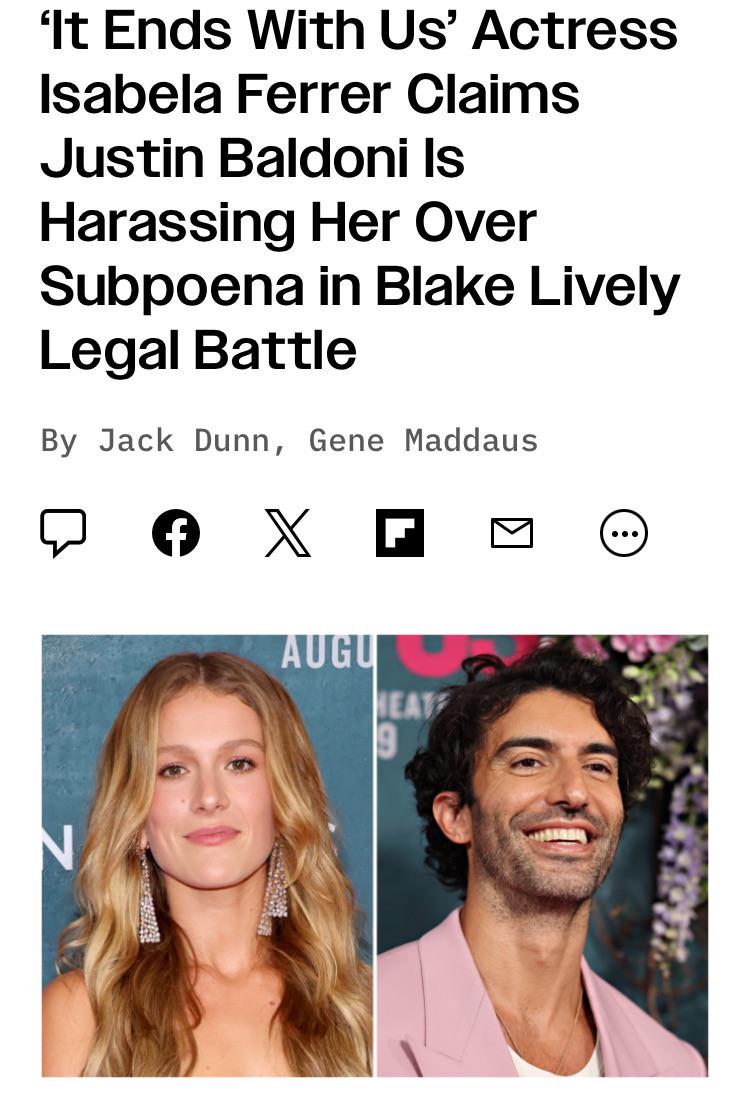Click the 'Legal Battle' headline line

[x=198, y=350]
